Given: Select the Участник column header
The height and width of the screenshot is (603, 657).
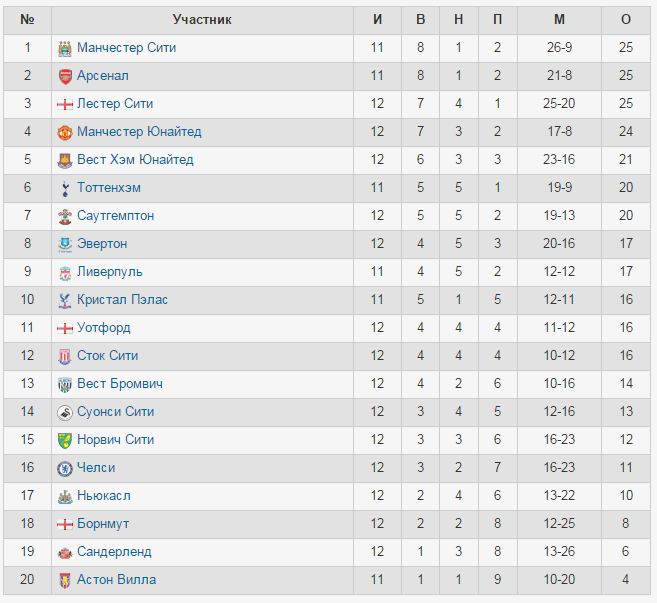Looking at the screenshot, I should click(202, 20).
